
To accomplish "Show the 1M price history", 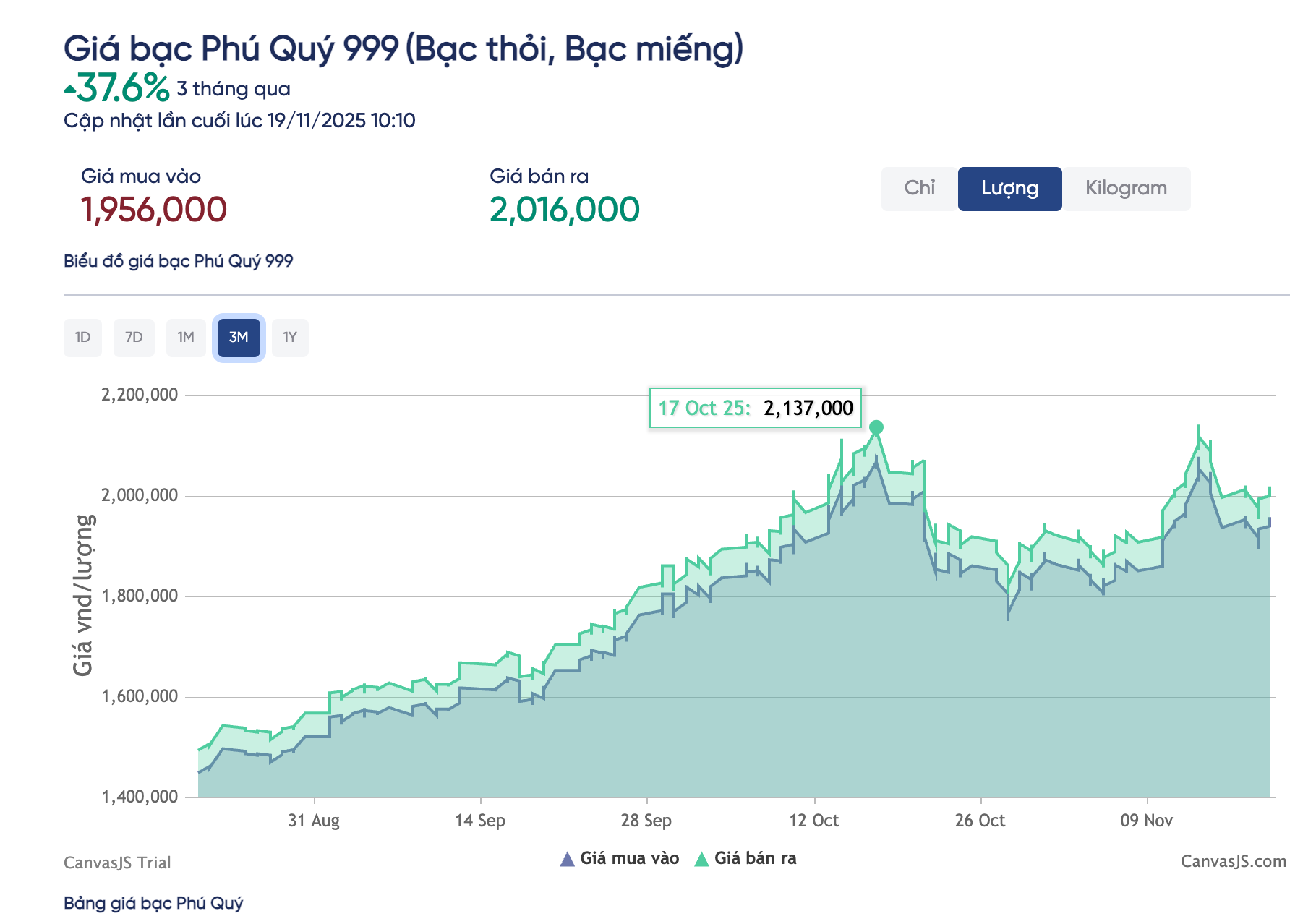I will point(186,338).
